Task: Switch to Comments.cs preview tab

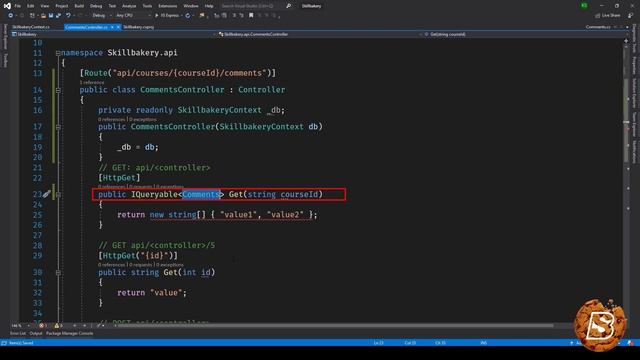Action: click(598, 27)
